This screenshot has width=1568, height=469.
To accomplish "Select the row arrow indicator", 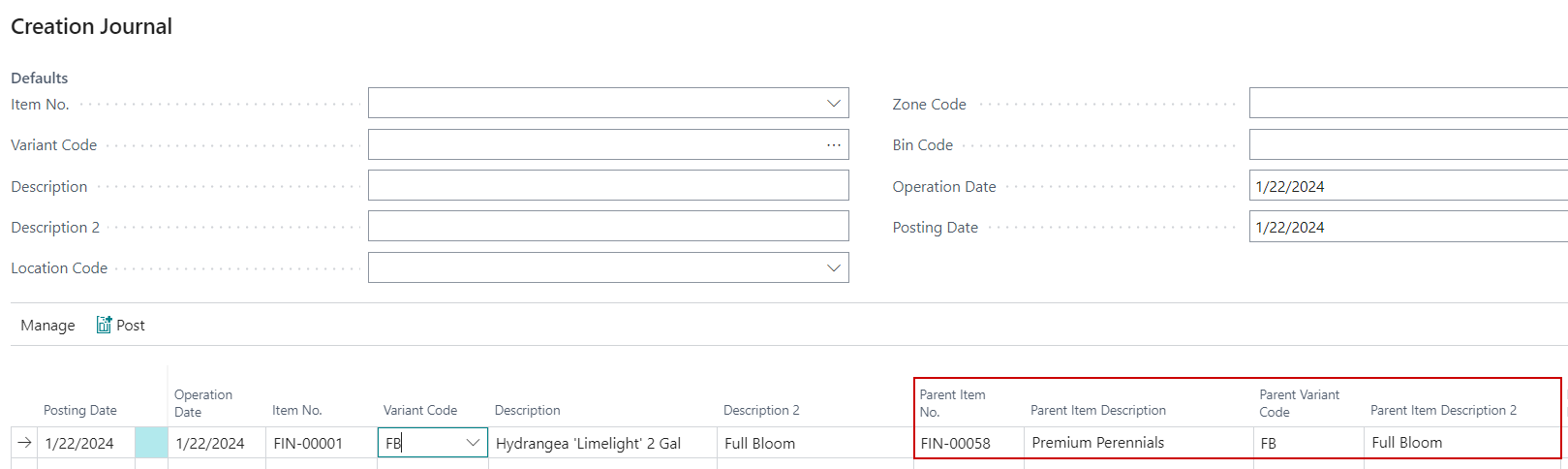I will pos(25,443).
